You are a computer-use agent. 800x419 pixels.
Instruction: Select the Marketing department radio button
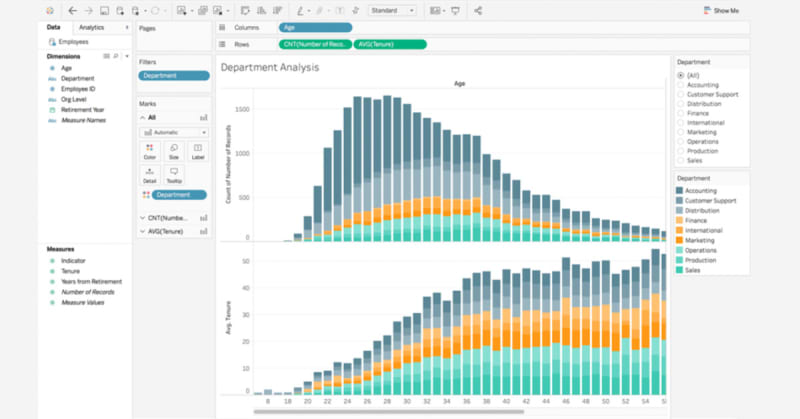[x=681, y=132]
